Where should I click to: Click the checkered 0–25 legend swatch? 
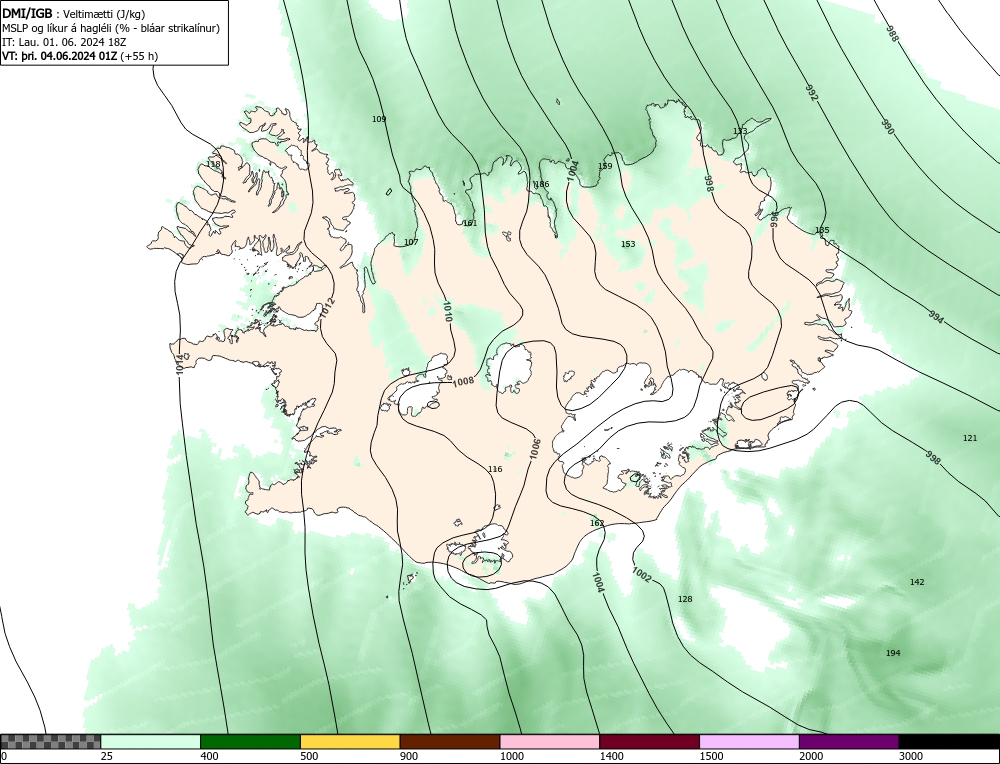pyautogui.click(x=50, y=741)
